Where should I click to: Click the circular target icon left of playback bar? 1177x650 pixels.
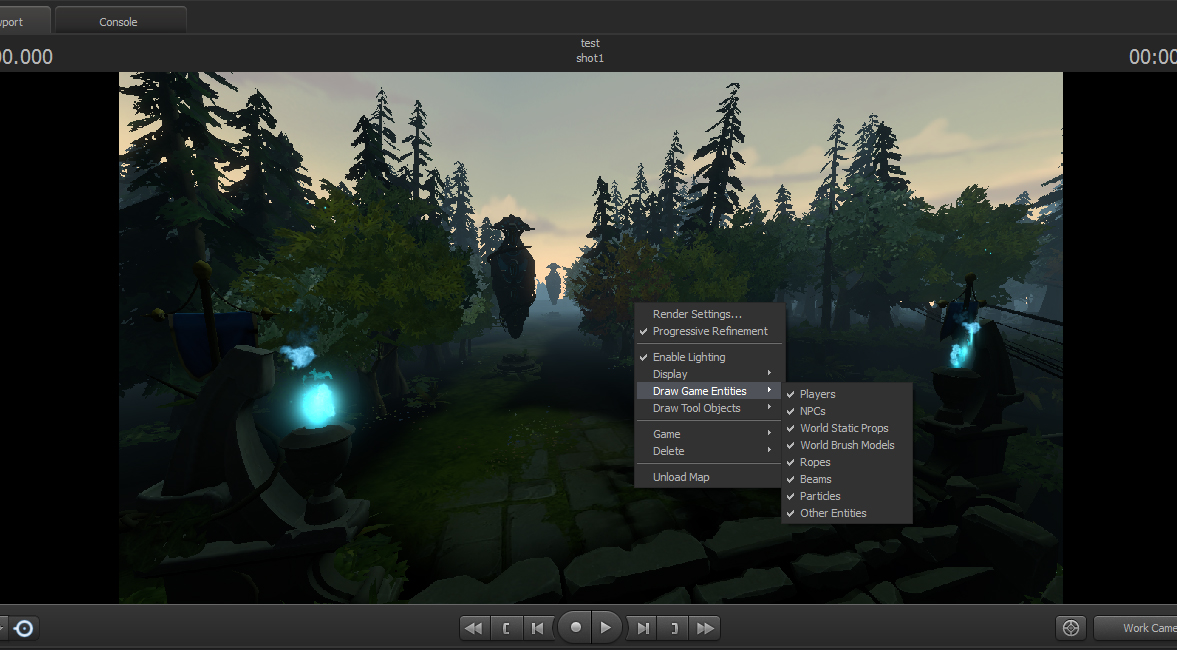(x=24, y=628)
